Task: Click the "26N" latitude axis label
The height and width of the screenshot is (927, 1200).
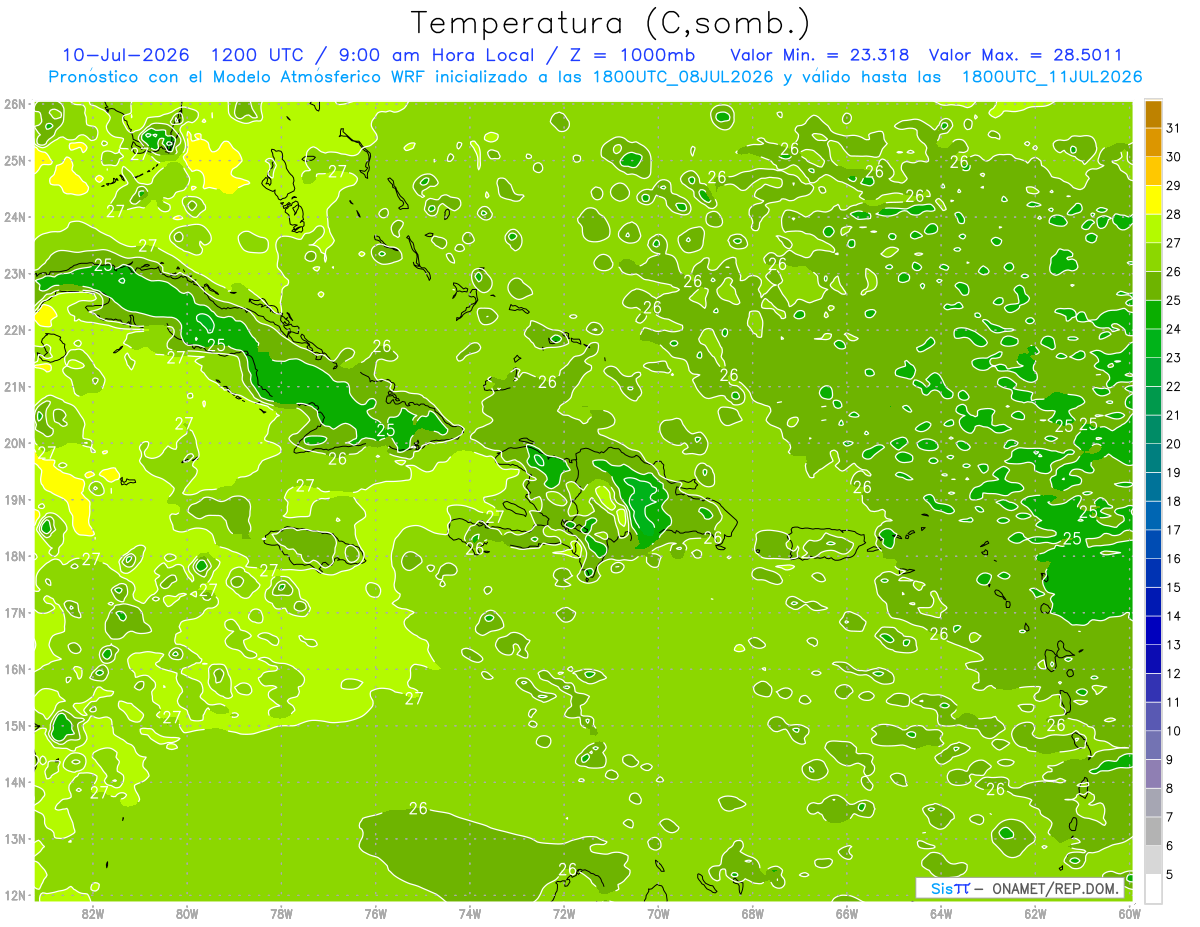Action: click(x=15, y=104)
